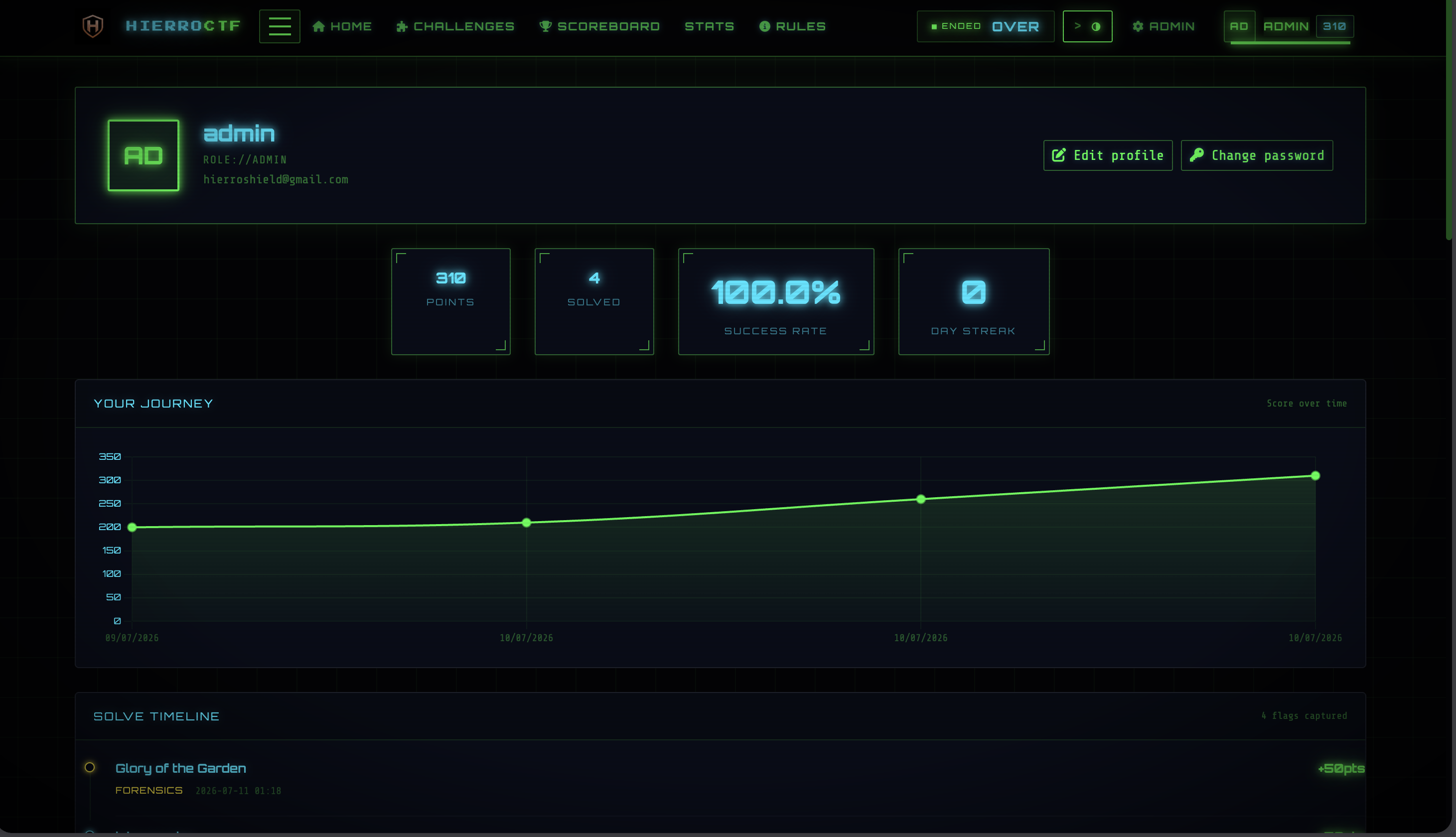Click the Score over time label

coord(1307,404)
